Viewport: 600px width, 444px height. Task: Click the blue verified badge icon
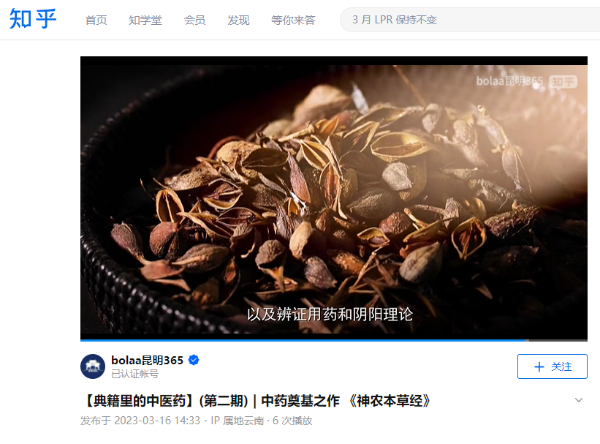(x=194, y=360)
